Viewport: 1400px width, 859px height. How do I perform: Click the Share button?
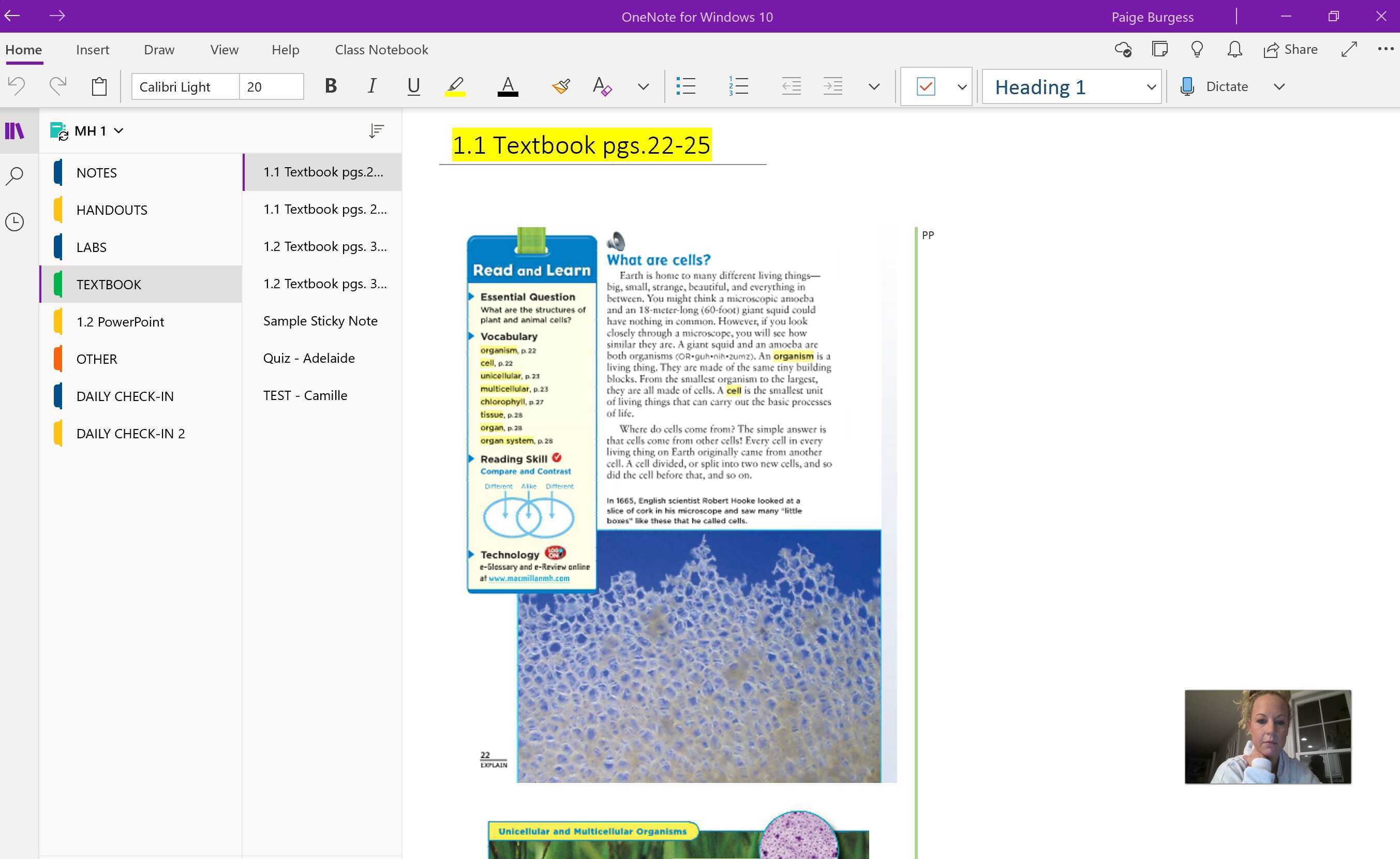[x=1291, y=50]
